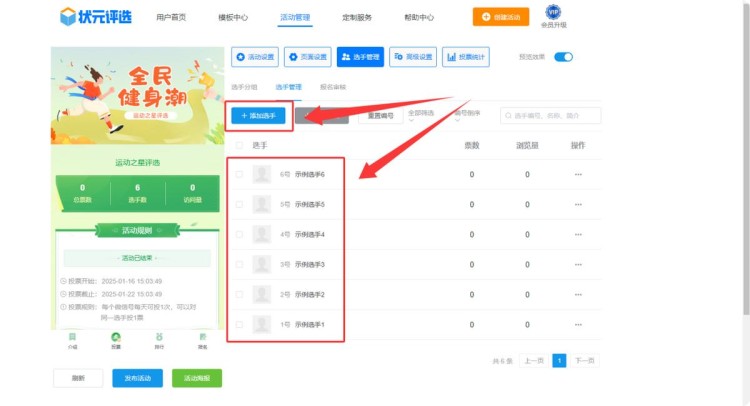Select the checkbox for 示例选手2

(x=238, y=295)
